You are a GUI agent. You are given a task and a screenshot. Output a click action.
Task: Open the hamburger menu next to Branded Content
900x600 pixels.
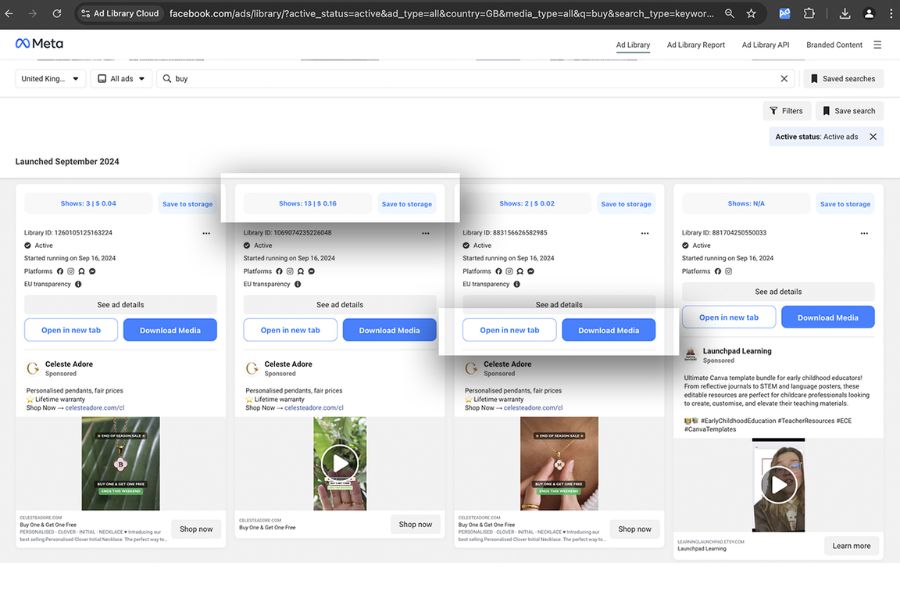click(878, 45)
